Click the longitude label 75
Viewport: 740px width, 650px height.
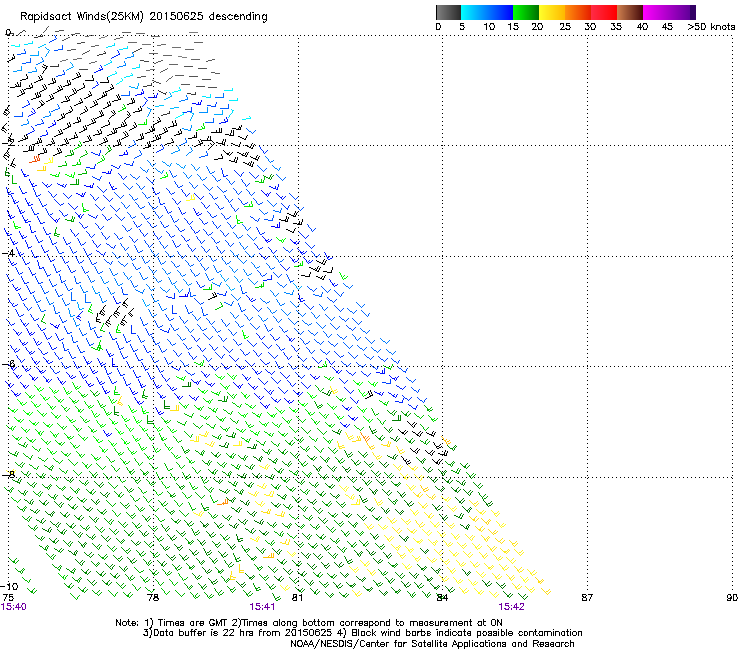tap(8, 598)
